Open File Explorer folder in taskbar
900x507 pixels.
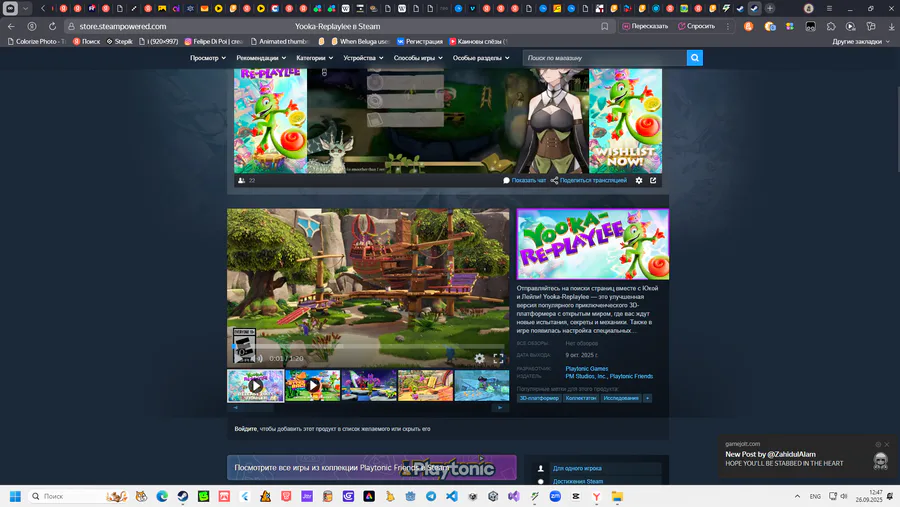(x=617, y=496)
